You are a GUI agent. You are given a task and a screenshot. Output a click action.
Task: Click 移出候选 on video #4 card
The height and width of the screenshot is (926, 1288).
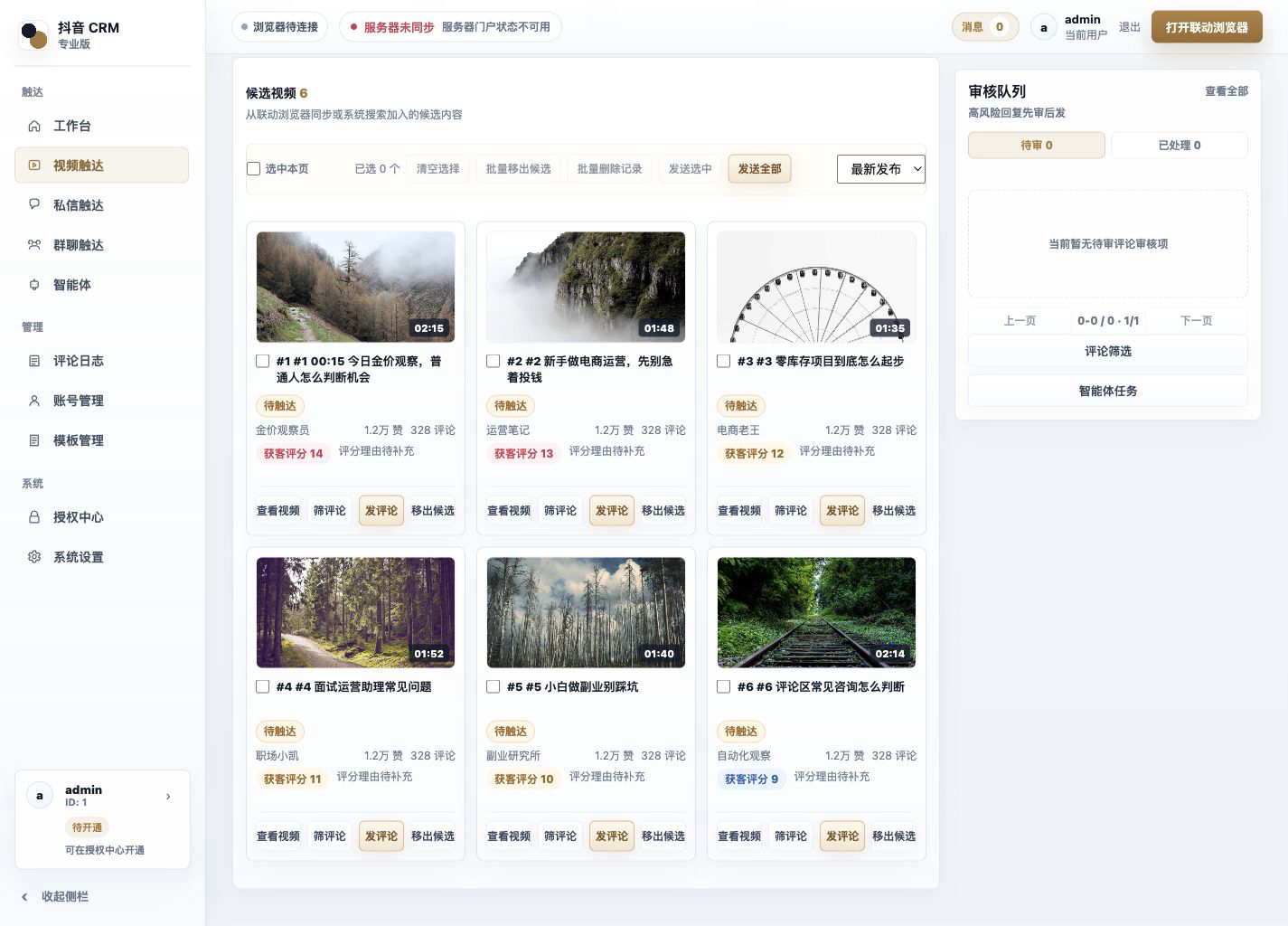[433, 836]
